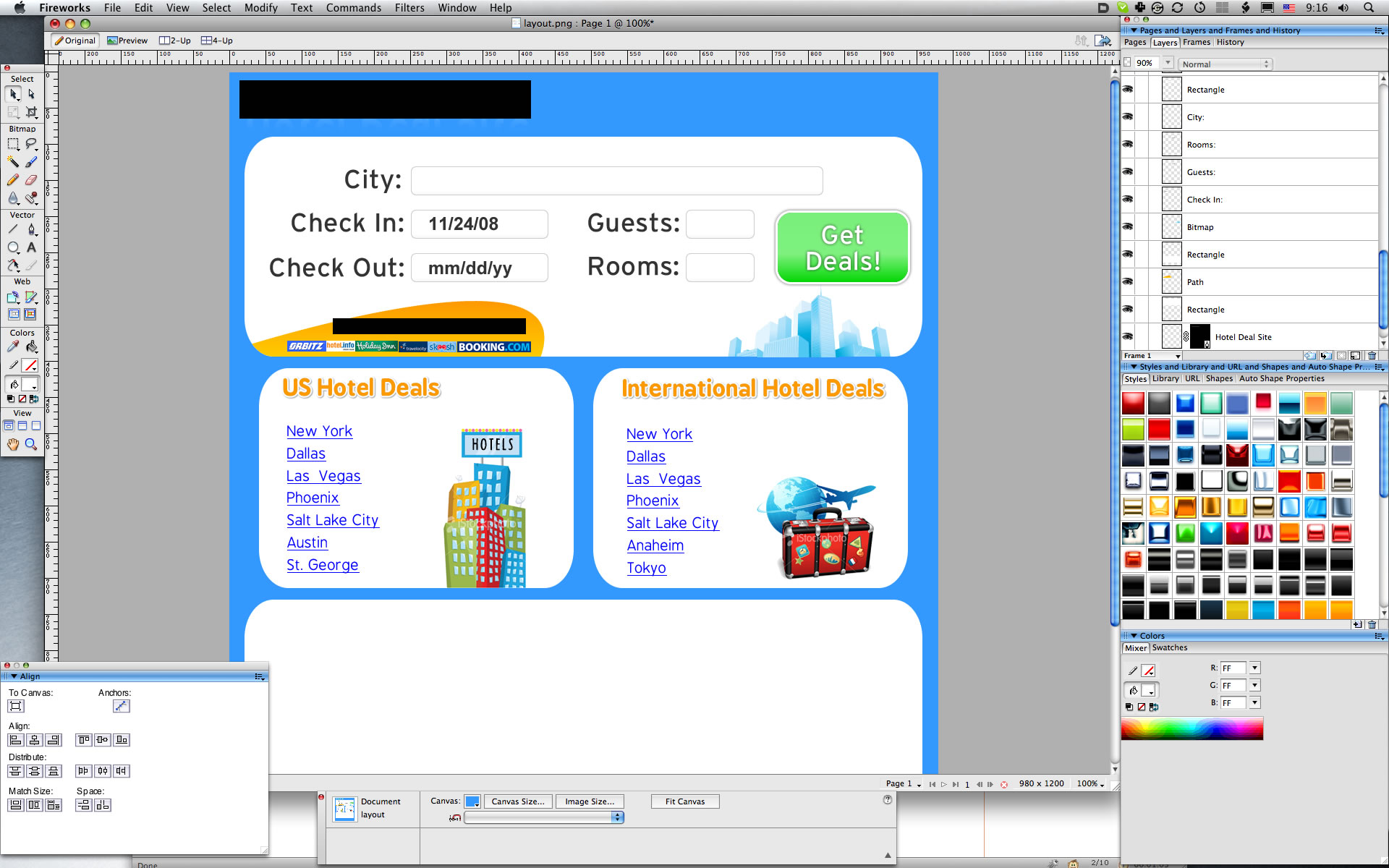1389x868 pixels.
Task: Open the Modify menu
Action: pos(260,8)
